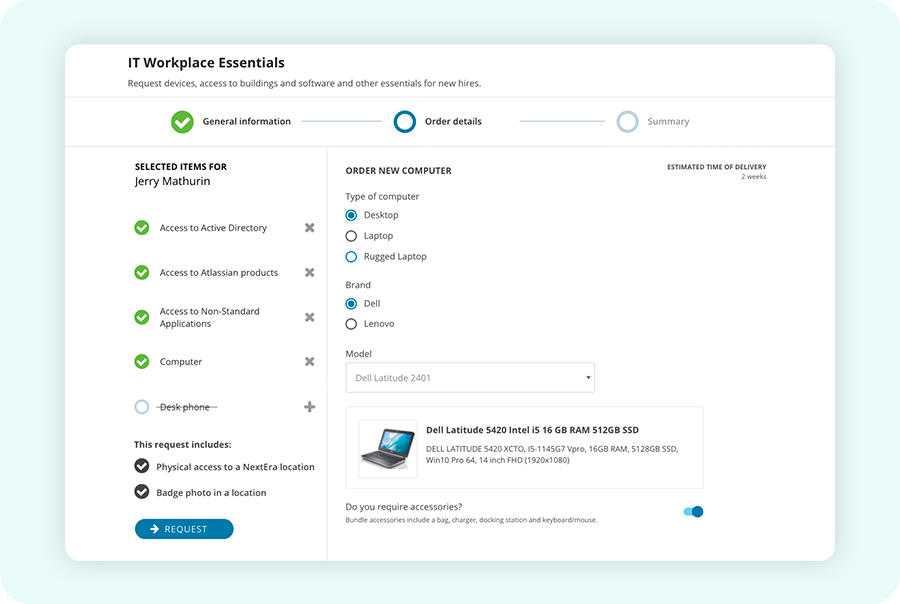Remove Access to Active Directory item

point(309,228)
